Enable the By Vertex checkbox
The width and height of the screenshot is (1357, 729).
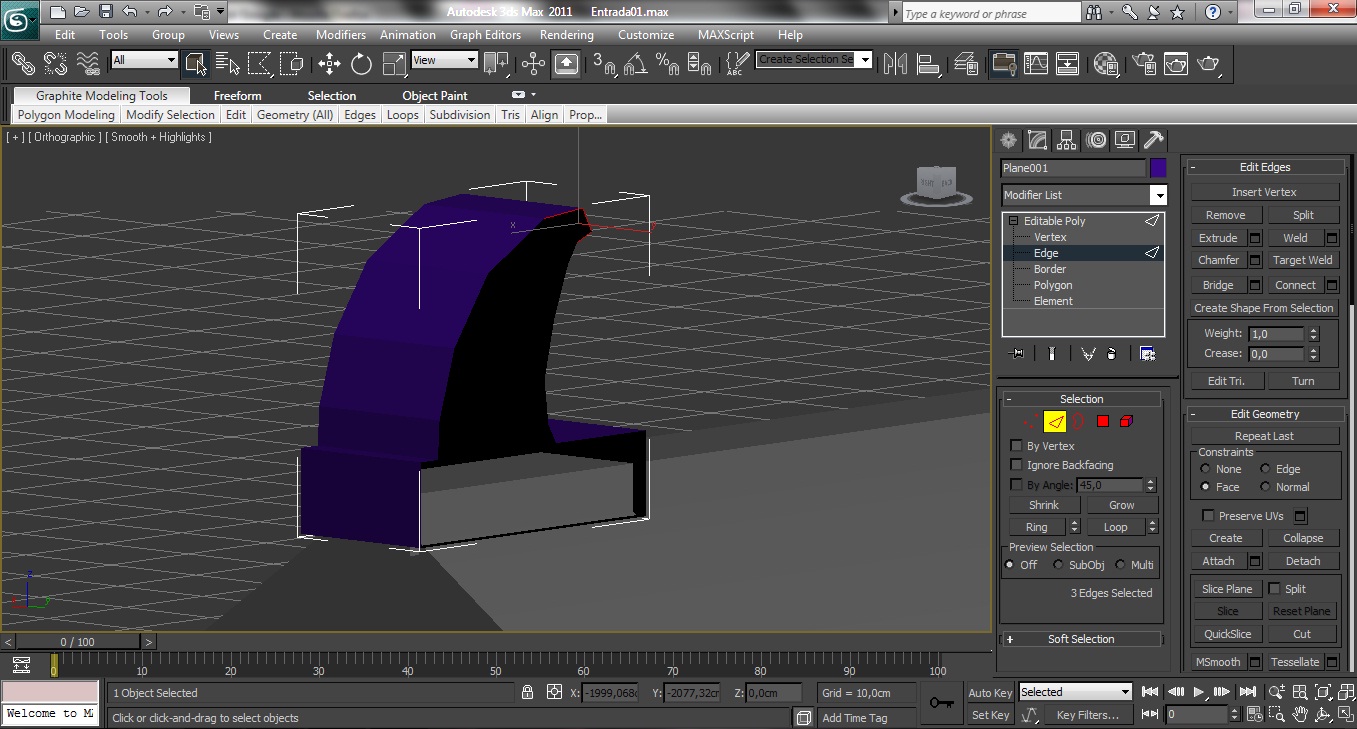[x=1017, y=446]
